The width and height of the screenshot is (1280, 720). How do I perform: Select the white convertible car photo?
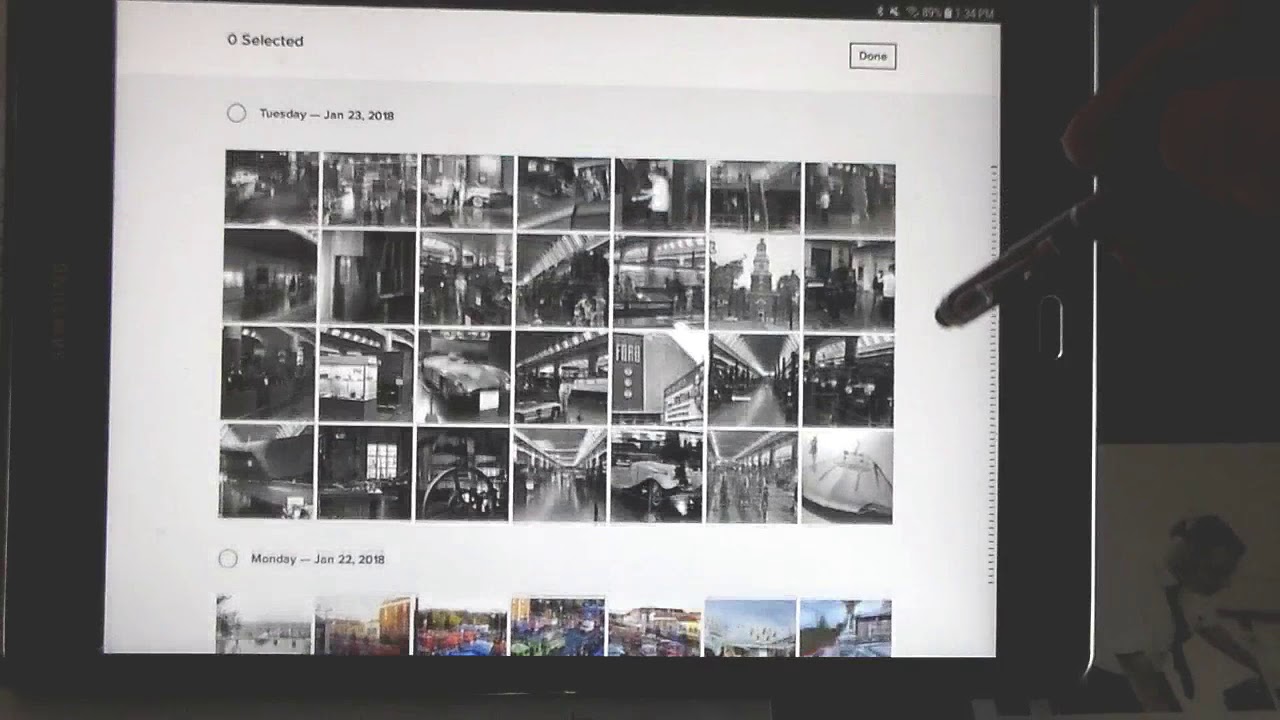click(x=464, y=376)
